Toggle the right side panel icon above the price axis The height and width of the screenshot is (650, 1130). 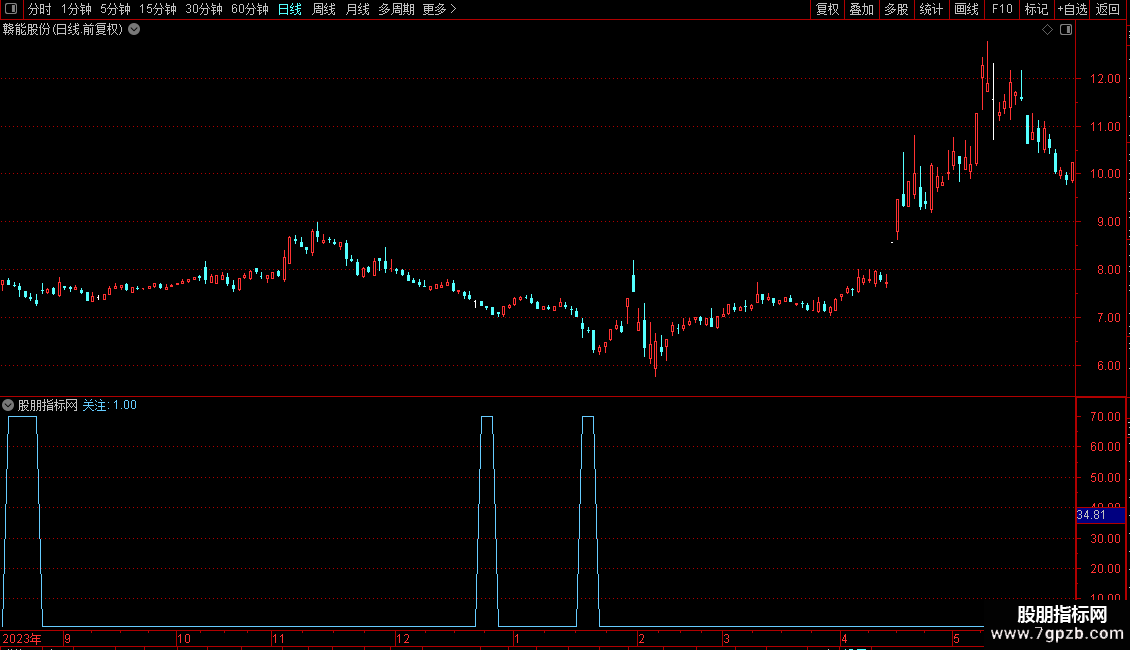[1066, 30]
